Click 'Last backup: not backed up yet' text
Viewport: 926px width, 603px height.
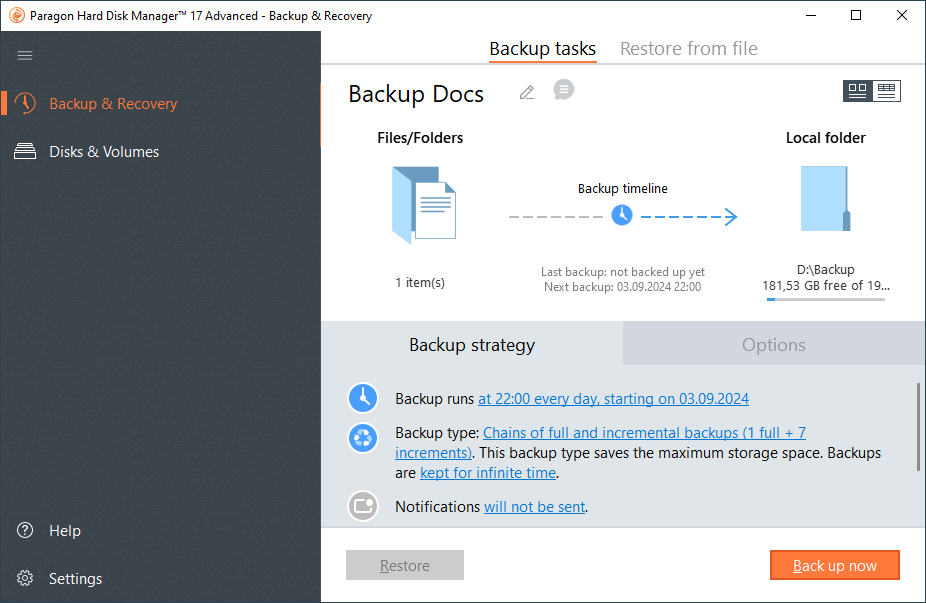(622, 272)
